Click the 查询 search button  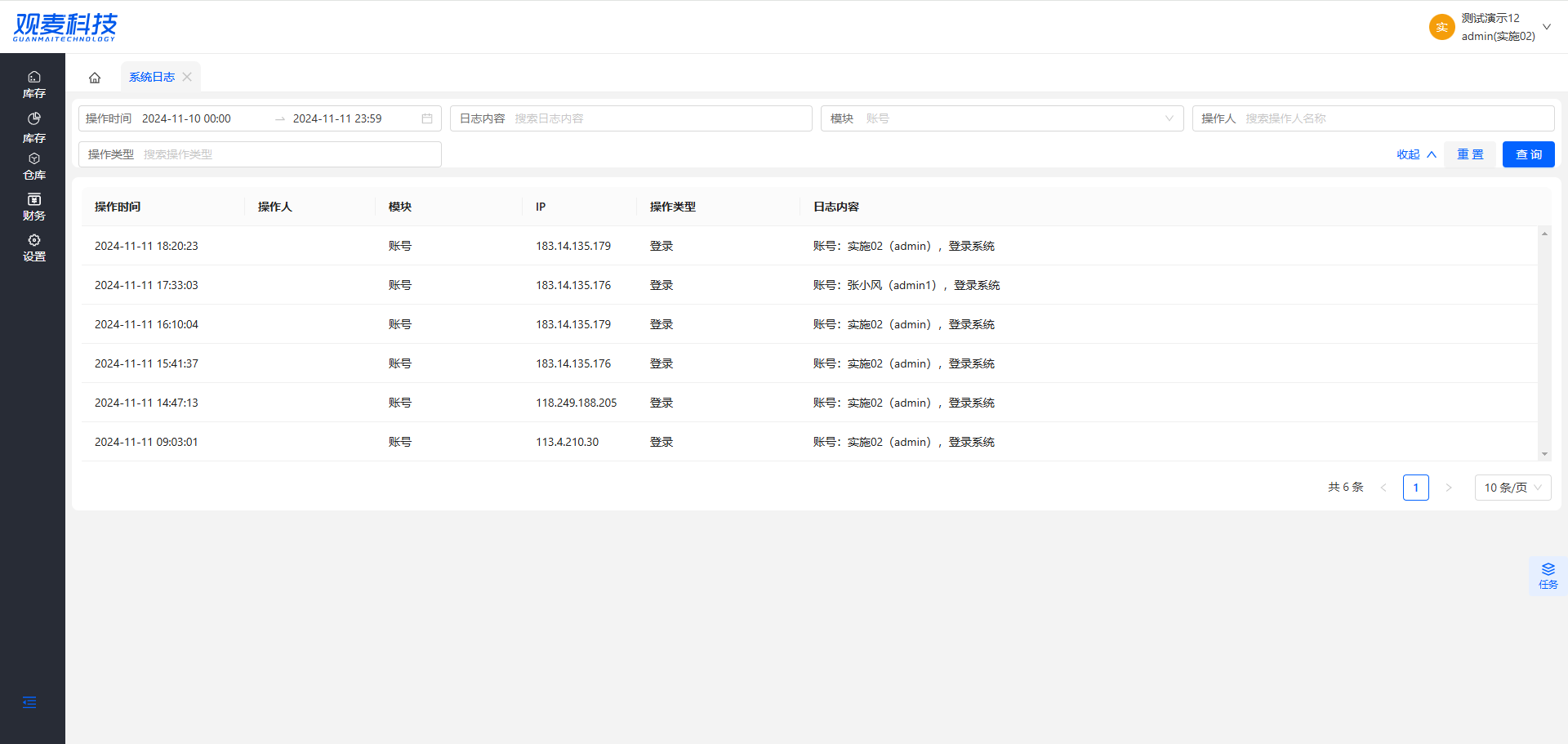[1528, 154]
